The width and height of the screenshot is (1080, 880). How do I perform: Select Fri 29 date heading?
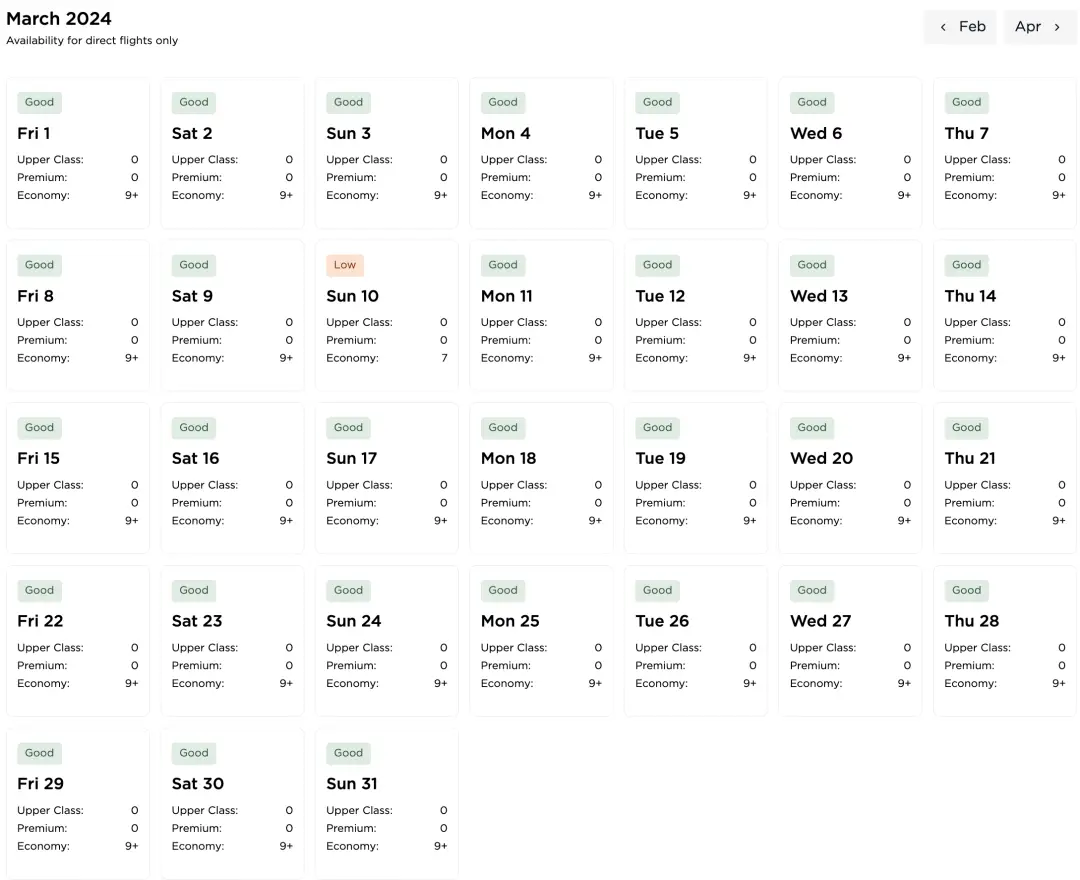(x=41, y=784)
